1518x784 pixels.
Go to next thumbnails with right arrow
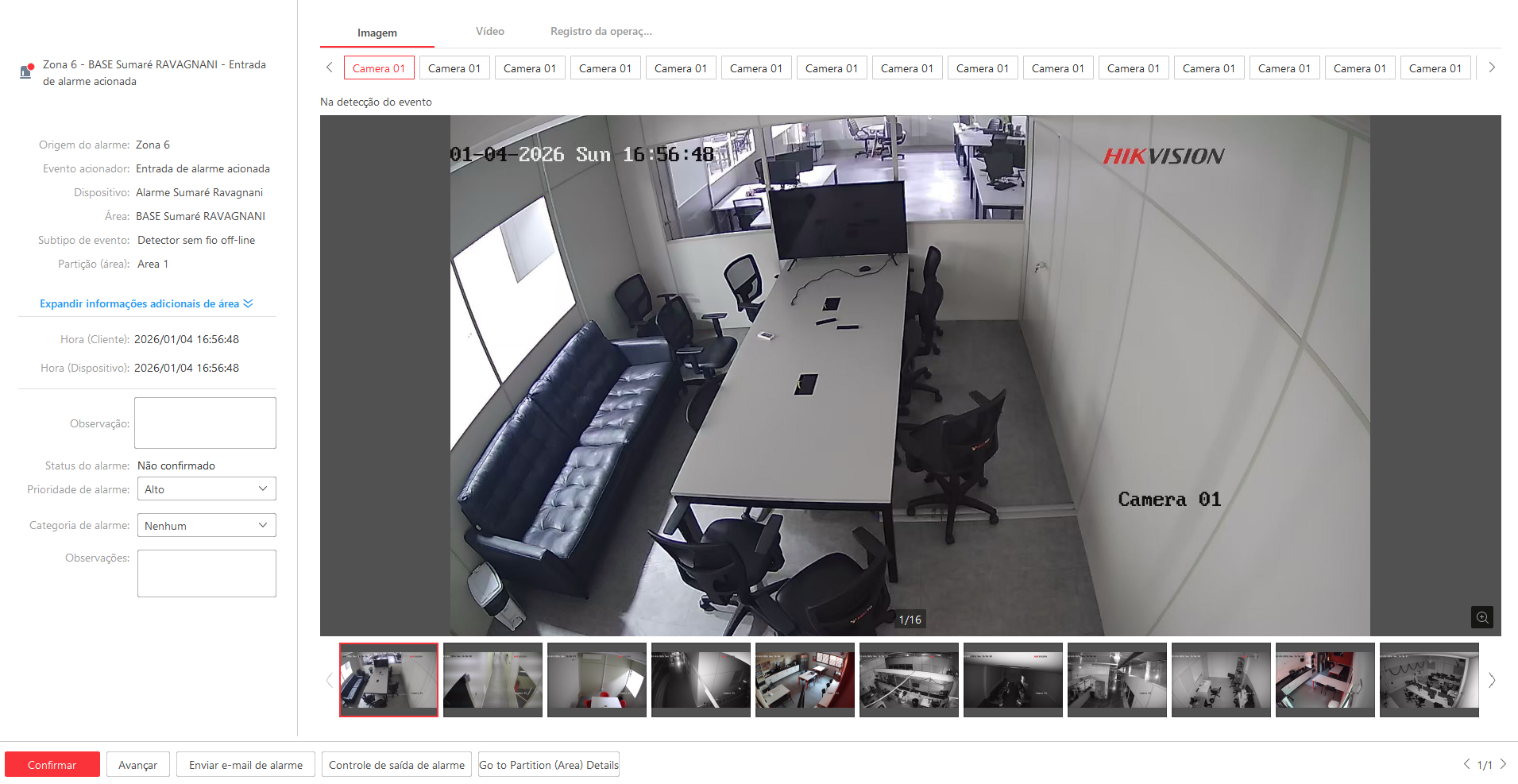[x=1491, y=680]
